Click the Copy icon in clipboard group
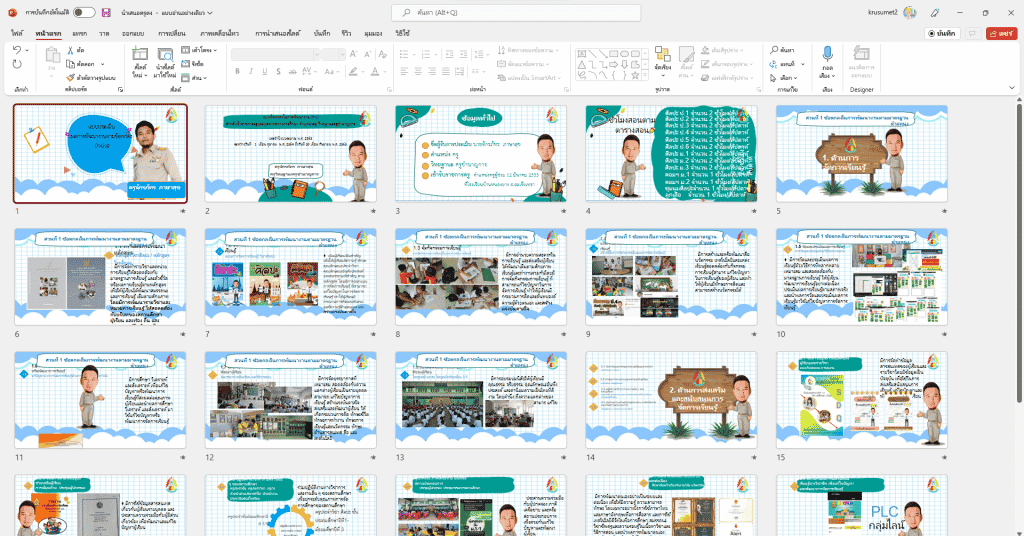The width and height of the screenshot is (1024, 536). pos(71,64)
